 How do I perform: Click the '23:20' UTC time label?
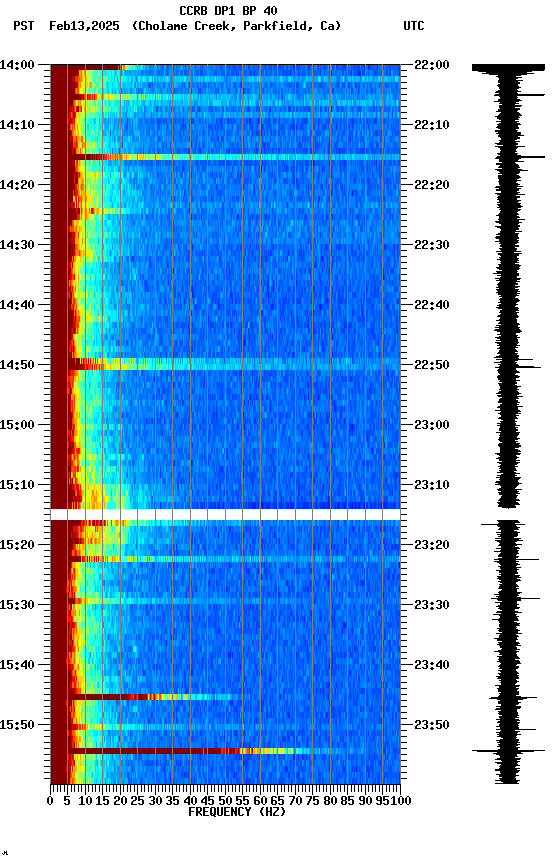pyautogui.click(x=432, y=546)
